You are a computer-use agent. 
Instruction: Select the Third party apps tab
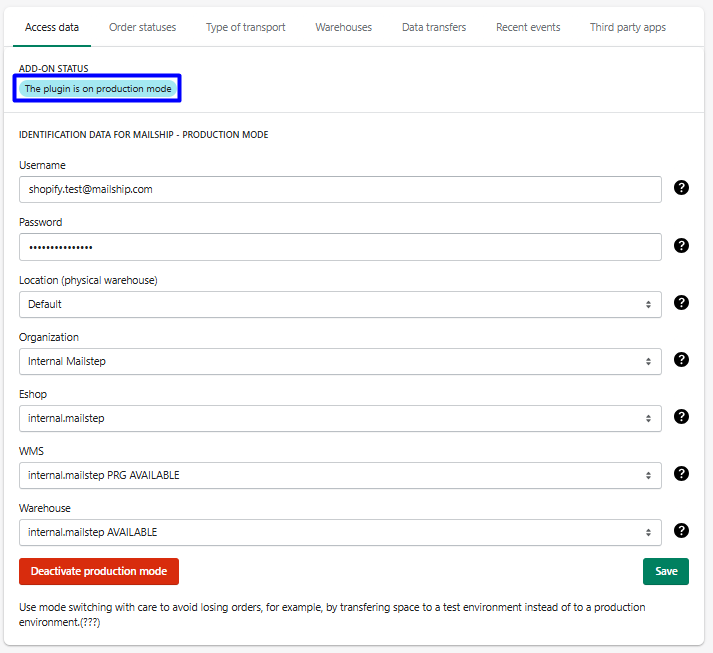coord(627,27)
